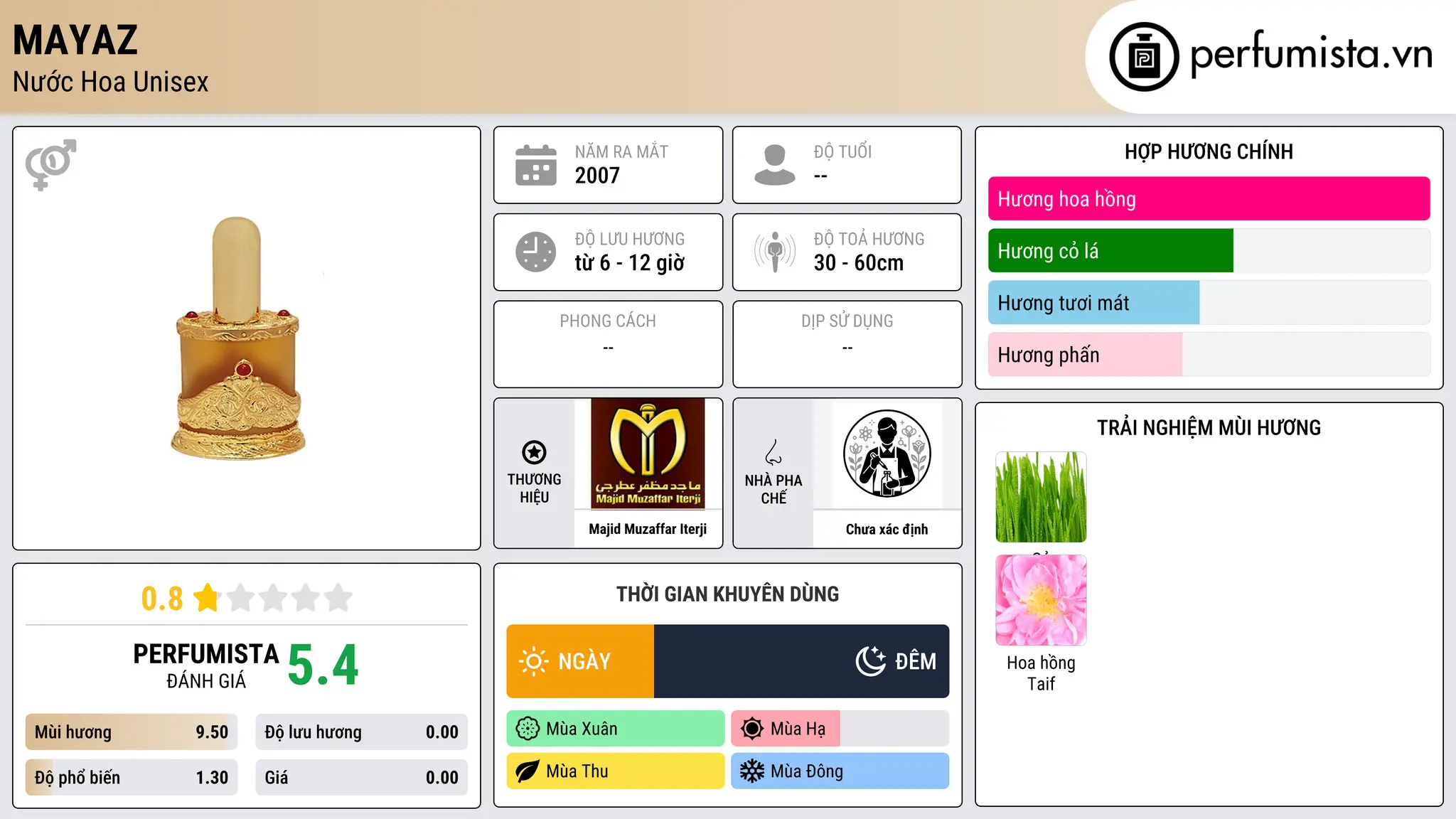This screenshot has width=1456, height=819.
Task: Click the Mayaz perfume bottle image
Action: click(x=237, y=338)
